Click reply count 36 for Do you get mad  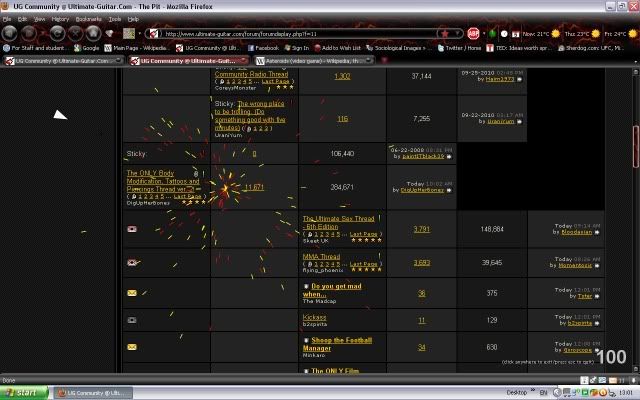tap(422, 293)
